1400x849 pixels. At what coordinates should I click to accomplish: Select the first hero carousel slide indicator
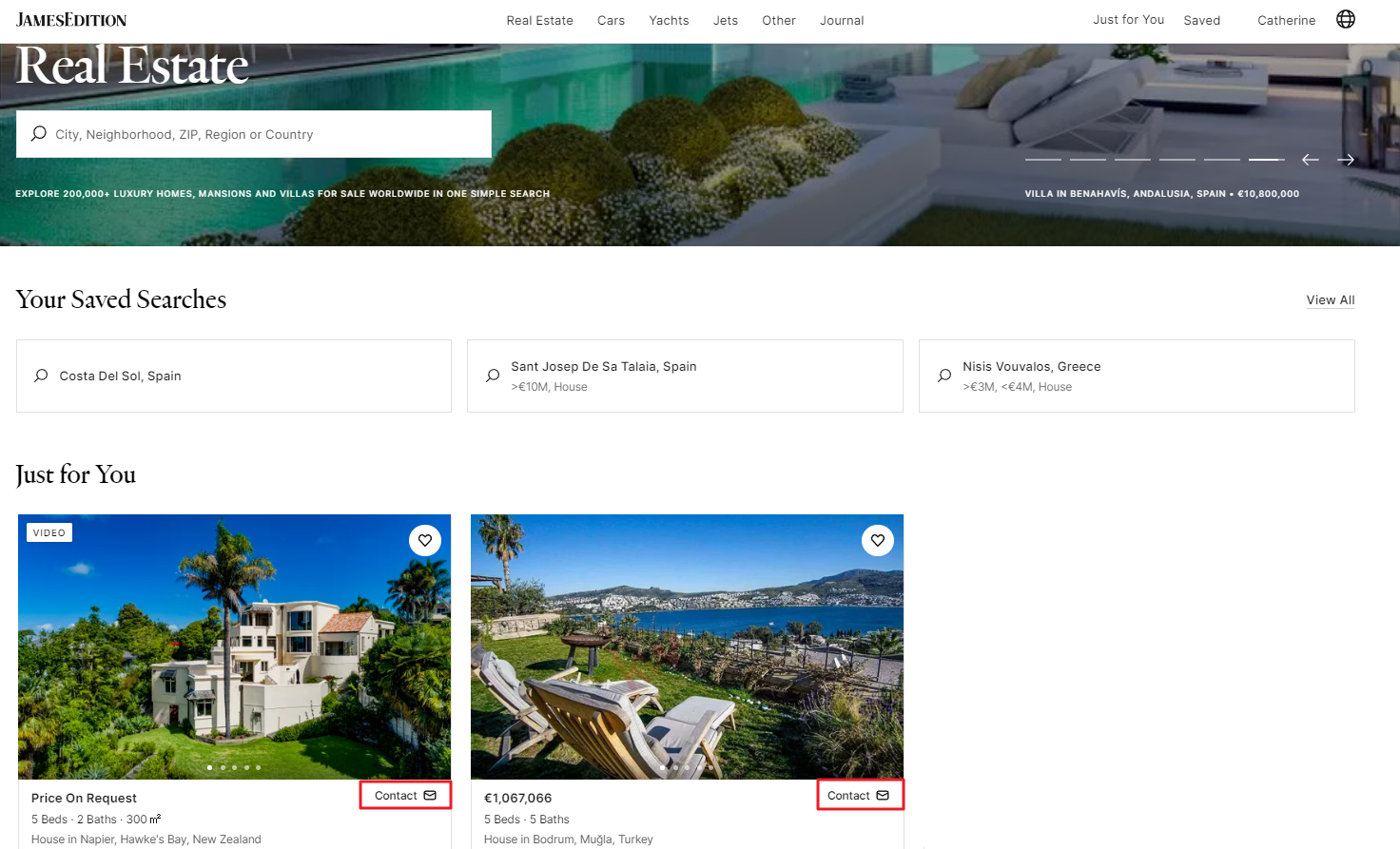(x=1042, y=160)
